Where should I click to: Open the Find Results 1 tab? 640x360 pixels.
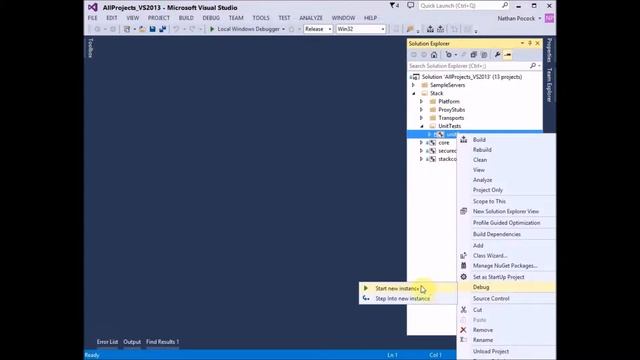[162, 342]
